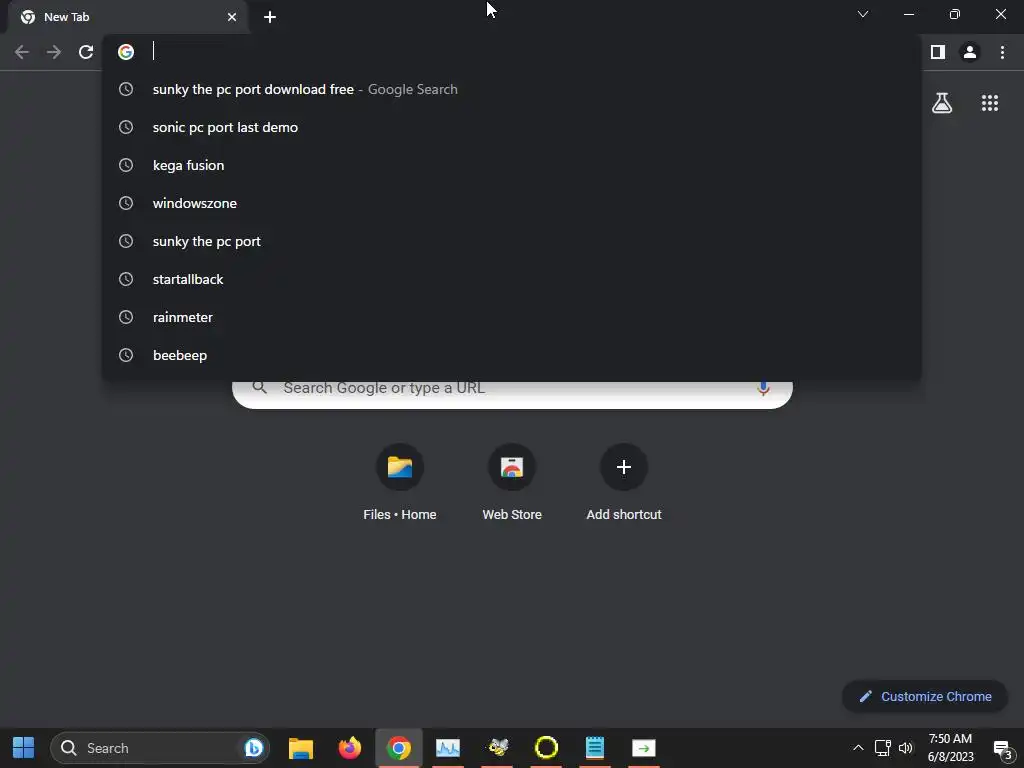Click the browser forward arrow
The image size is (1024, 768).
[54, 52]
